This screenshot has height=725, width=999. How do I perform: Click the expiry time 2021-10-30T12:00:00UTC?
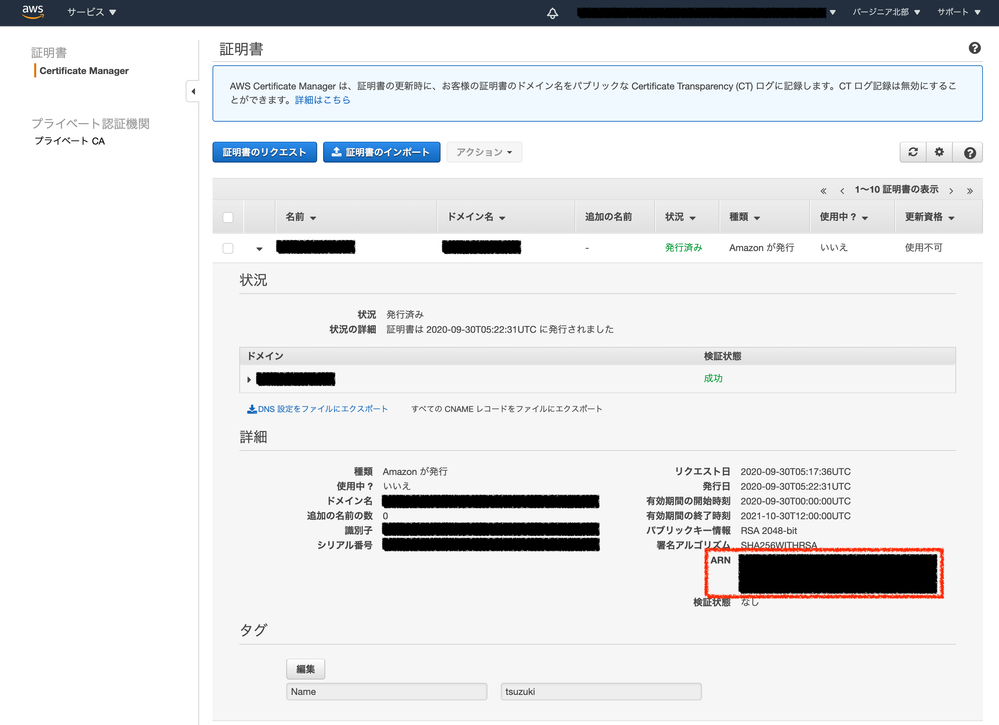tap(795, 516)
